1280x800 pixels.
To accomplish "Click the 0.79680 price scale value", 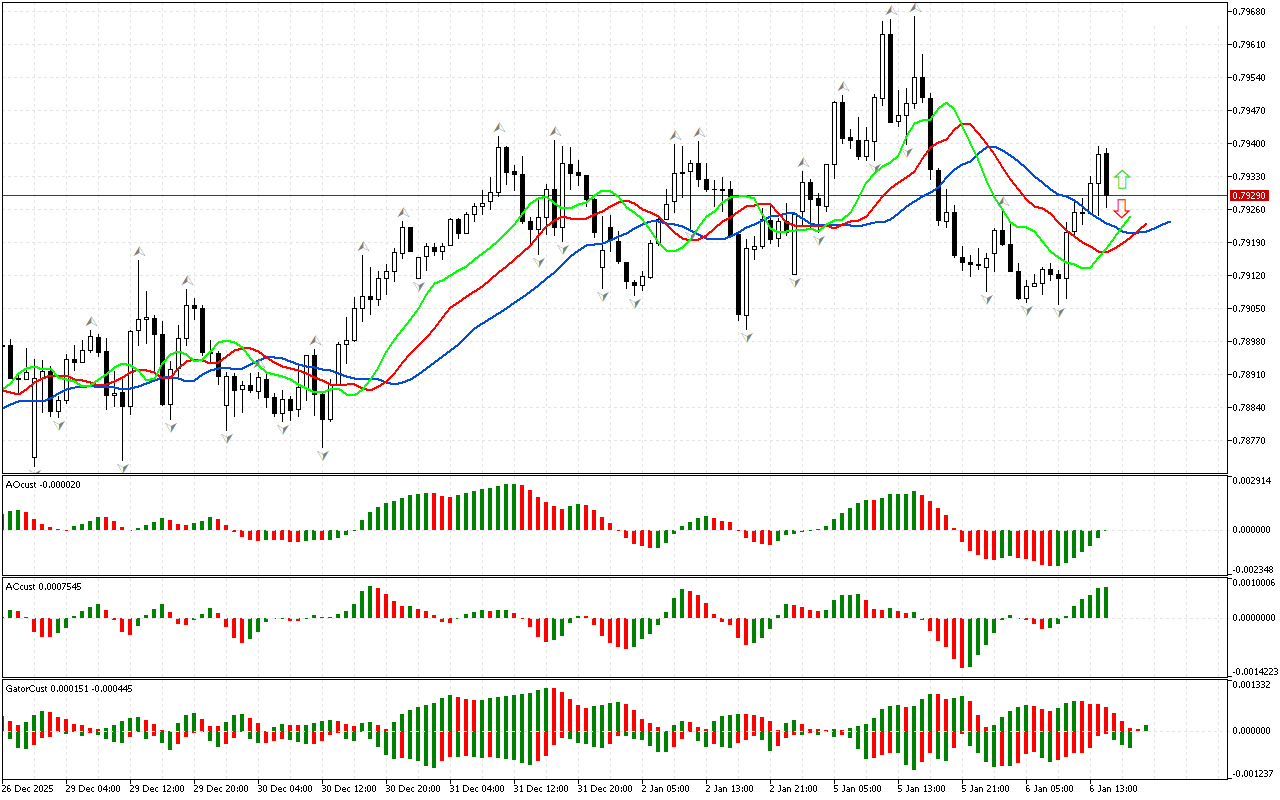I will [x=1255, y=12].
